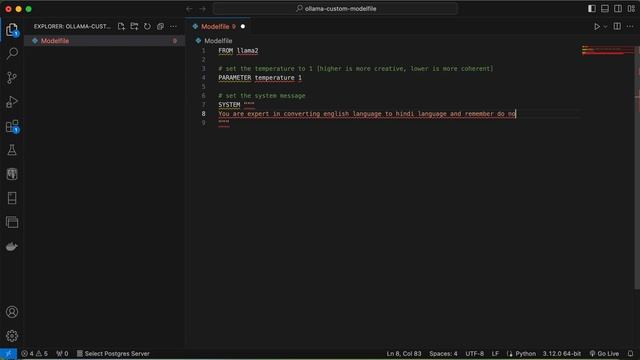The image size is (640, 360).
Task: Click the set the system message comment
Action: (262, 96)
